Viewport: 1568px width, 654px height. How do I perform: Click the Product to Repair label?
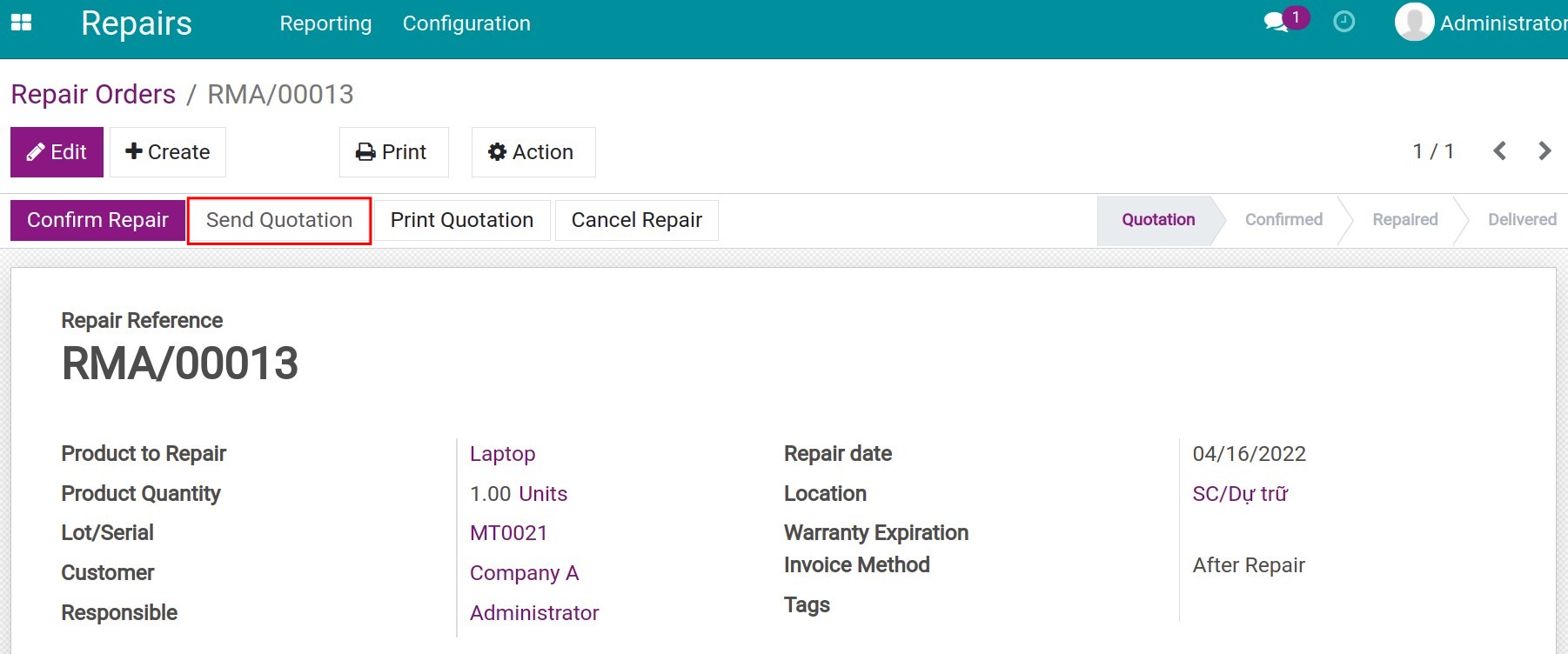click(144, 454)
